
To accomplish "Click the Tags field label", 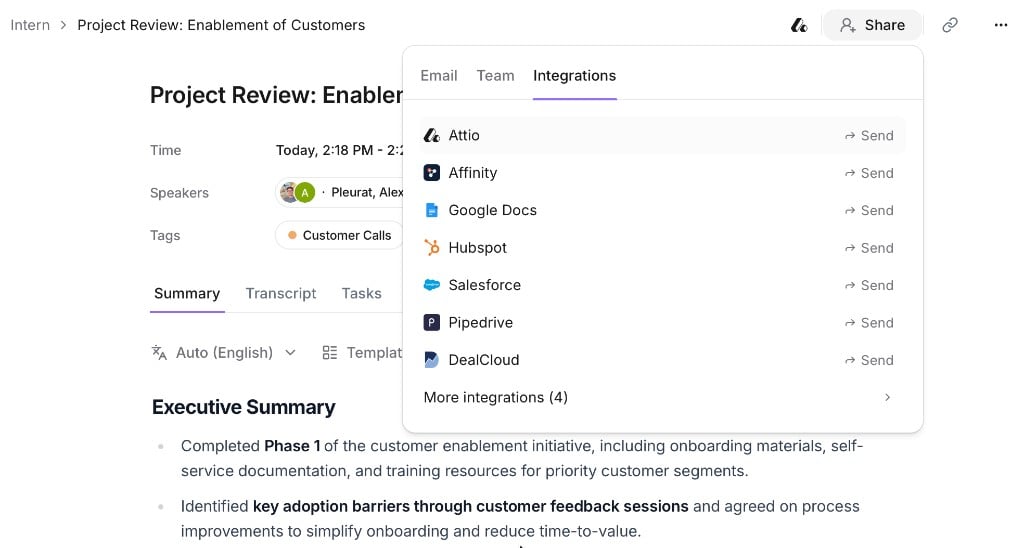I will [165, 235].
